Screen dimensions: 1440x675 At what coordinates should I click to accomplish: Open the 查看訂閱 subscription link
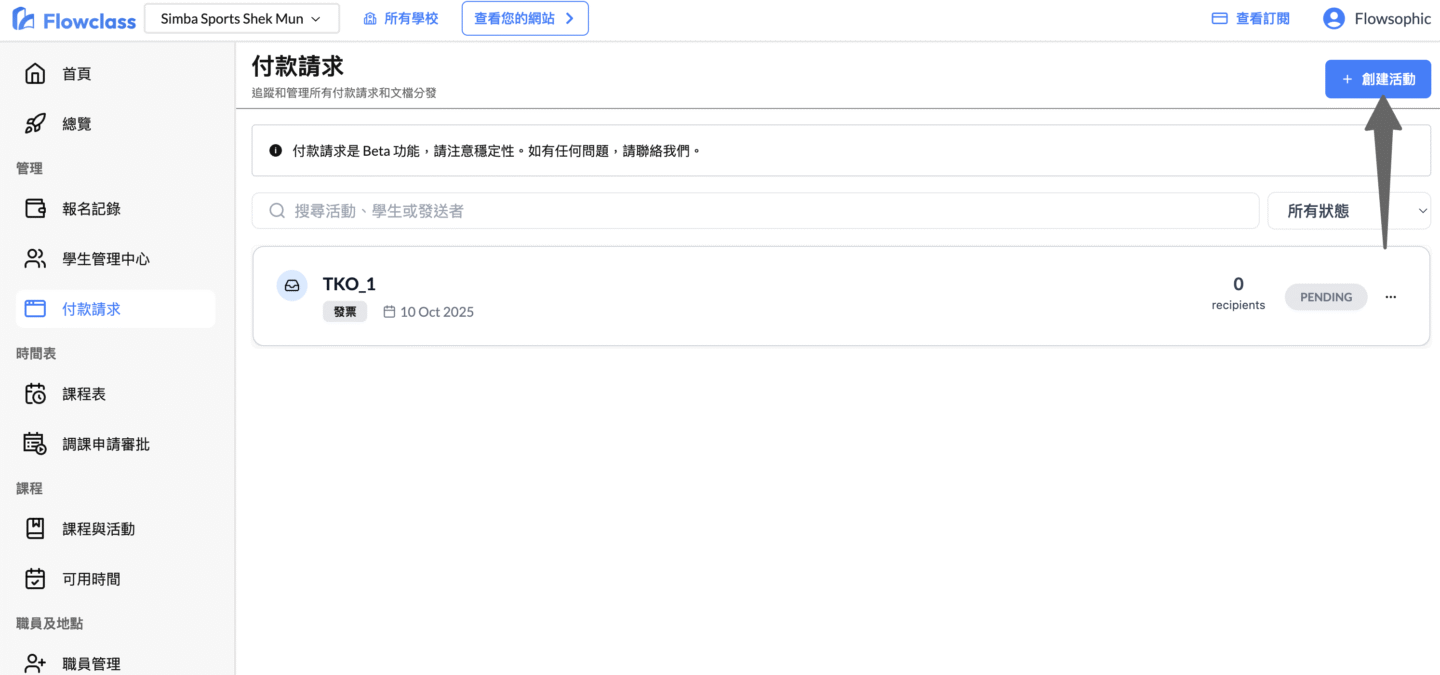click(1251, 18)
